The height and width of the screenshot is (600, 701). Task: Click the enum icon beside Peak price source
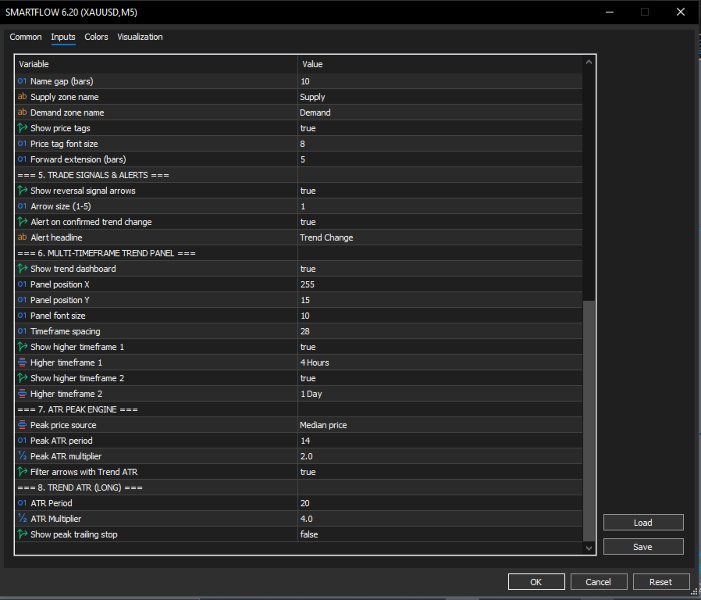[22, 425]
